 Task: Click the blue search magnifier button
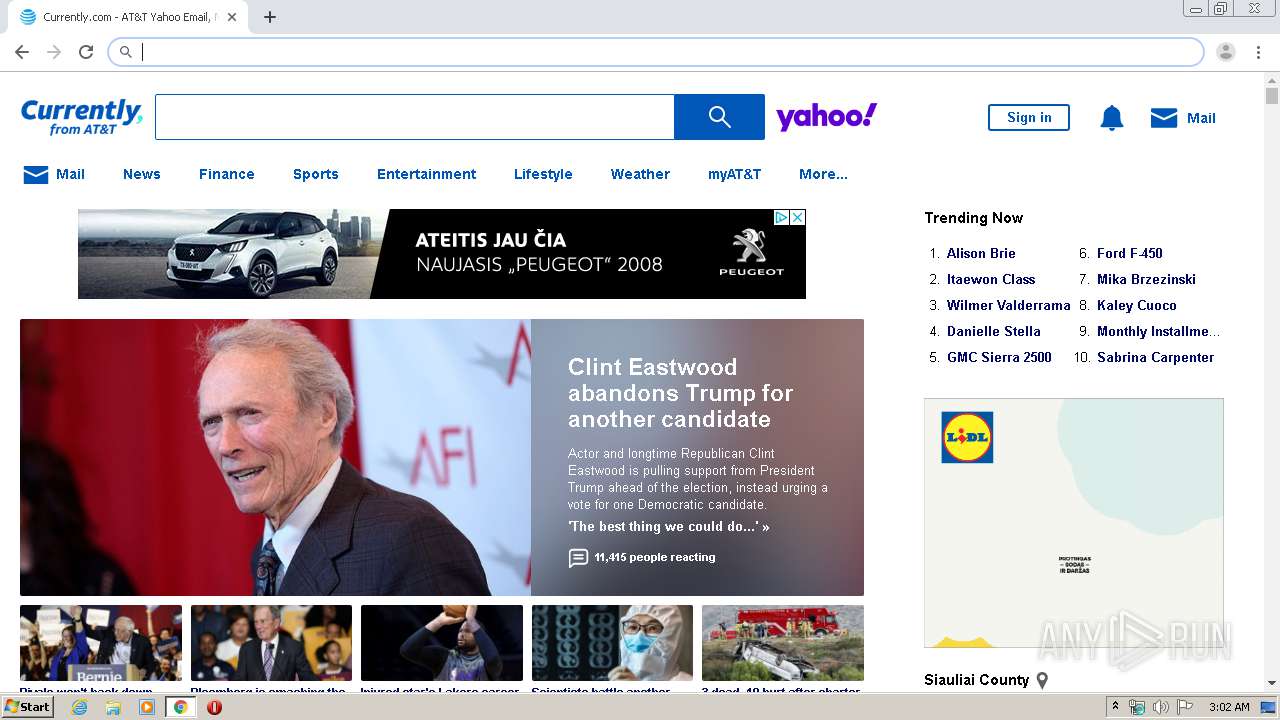pyautogui.click(x=720, y=117)
